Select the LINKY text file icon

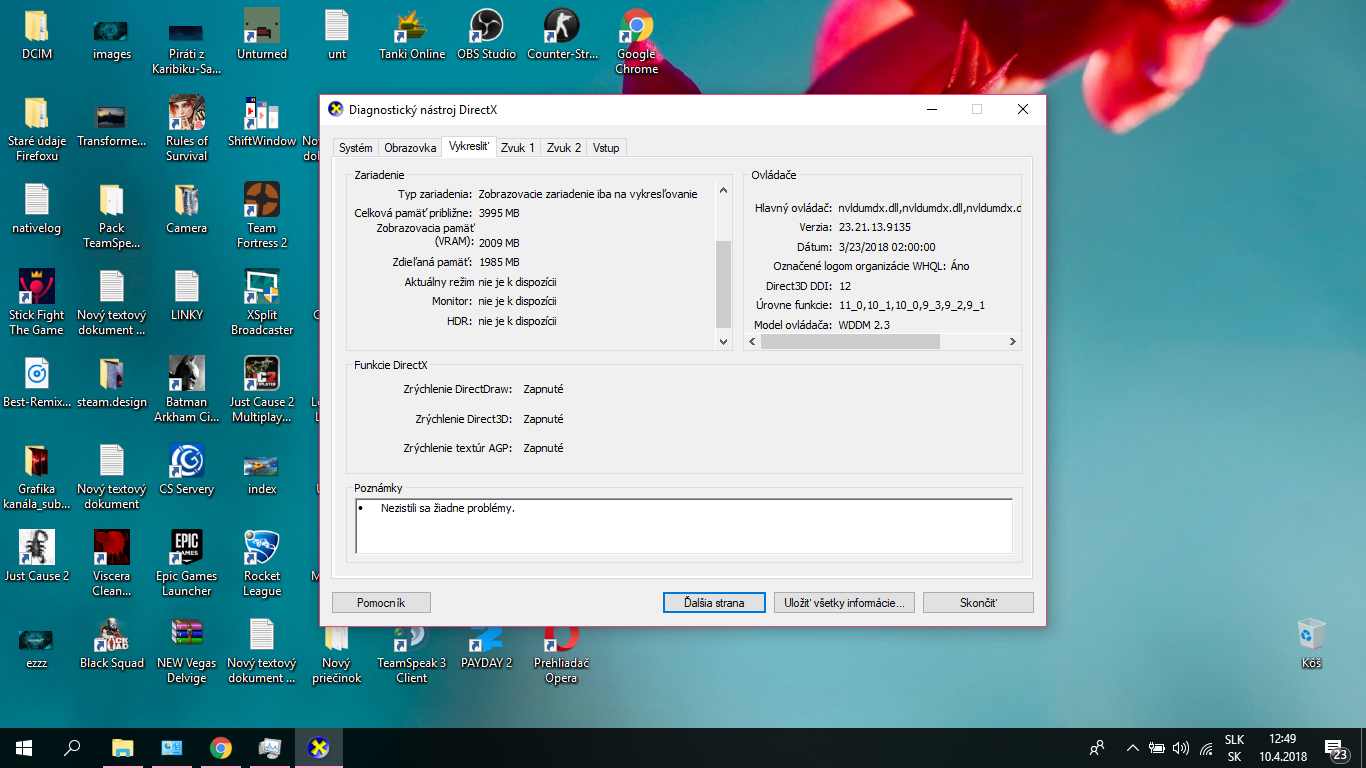pyautogui.click(x=187, y=295)
